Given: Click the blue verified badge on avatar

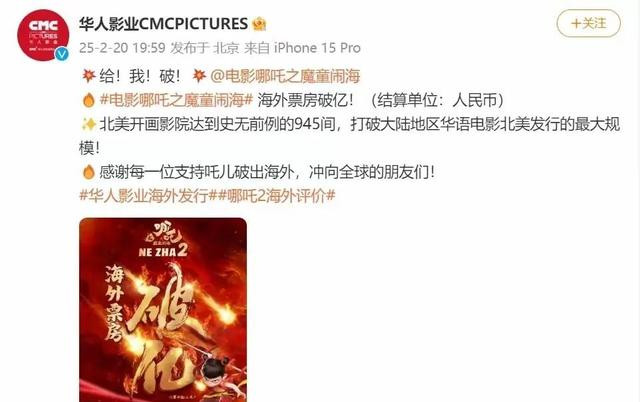Looking at the screenshot, I should tap(62, 54).
